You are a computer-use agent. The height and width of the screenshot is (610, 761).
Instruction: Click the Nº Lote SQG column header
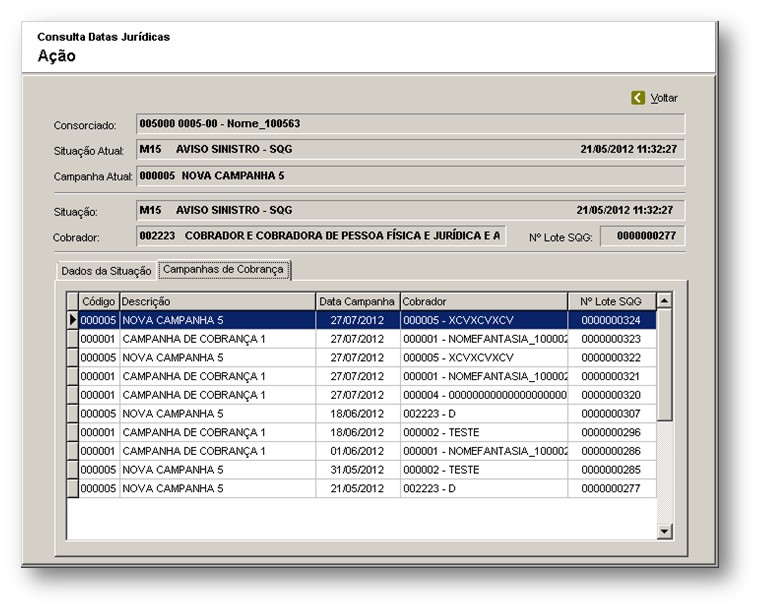[612, 301]
